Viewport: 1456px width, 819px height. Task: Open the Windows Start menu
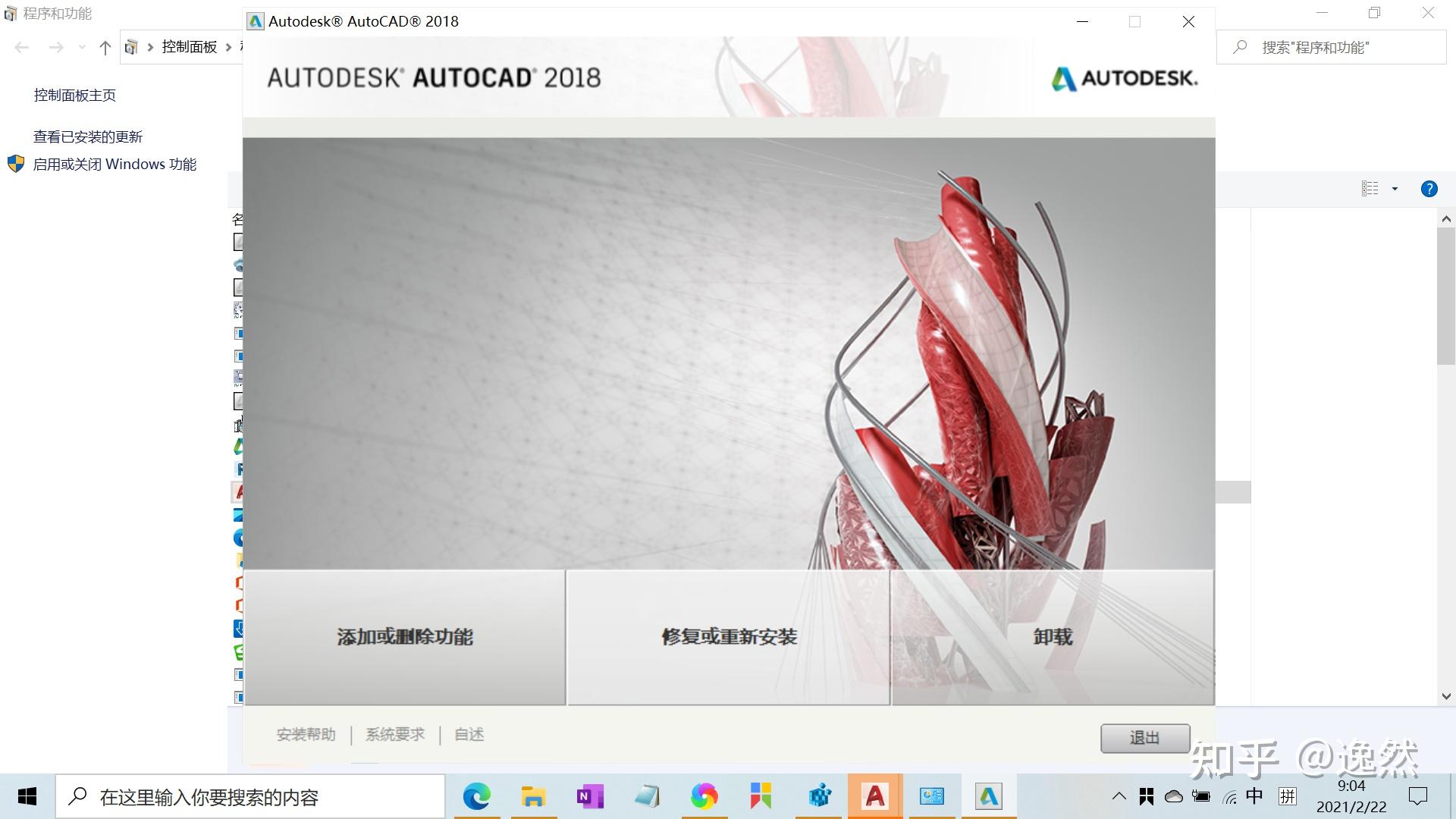coord(27,796)
